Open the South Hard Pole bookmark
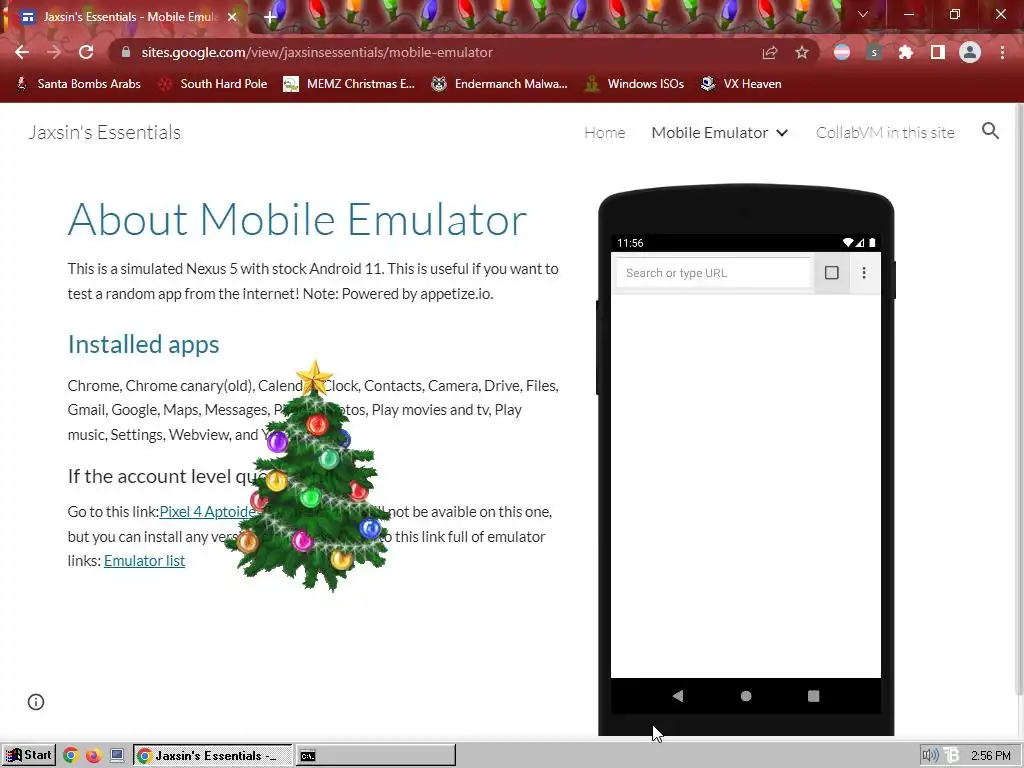Screen dimensions: 1024x768 [x=214, y=84]
